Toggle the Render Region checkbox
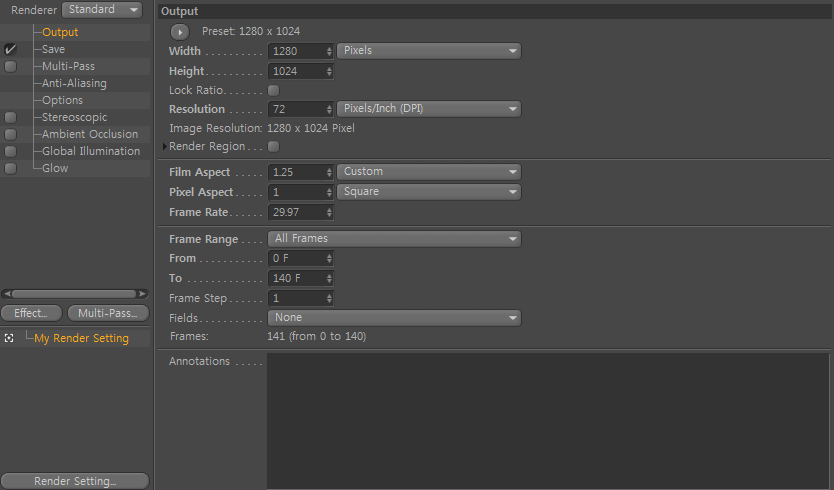The width and height of the screenshot is (834, 490). [x=273, y=146]
